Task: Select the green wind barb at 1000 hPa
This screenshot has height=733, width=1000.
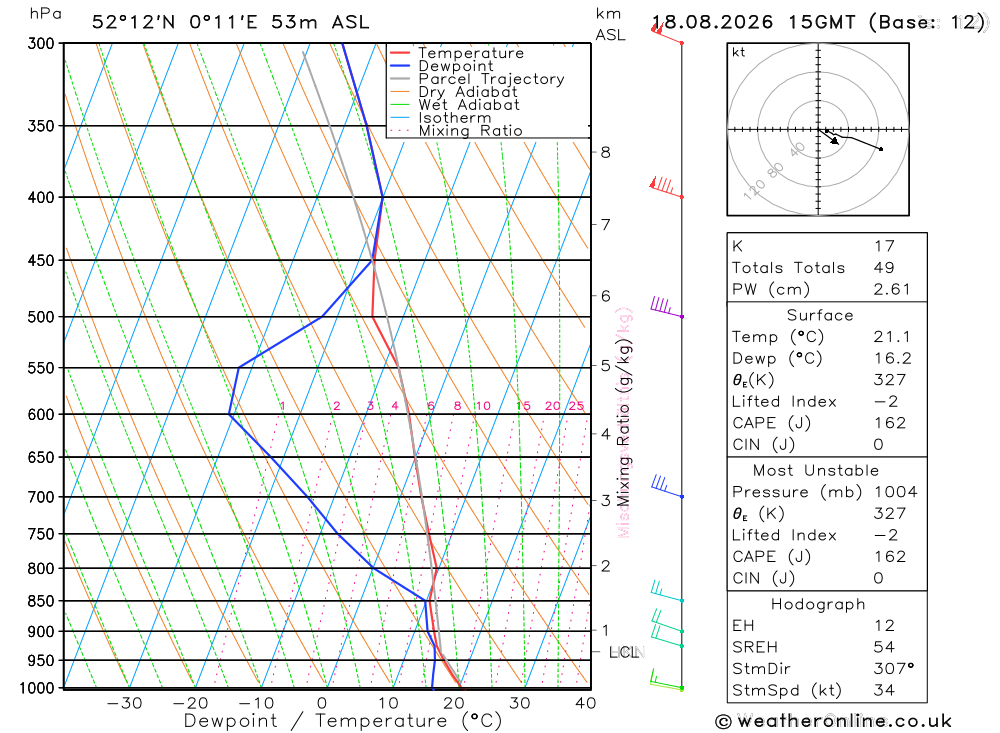Action: 666,679
